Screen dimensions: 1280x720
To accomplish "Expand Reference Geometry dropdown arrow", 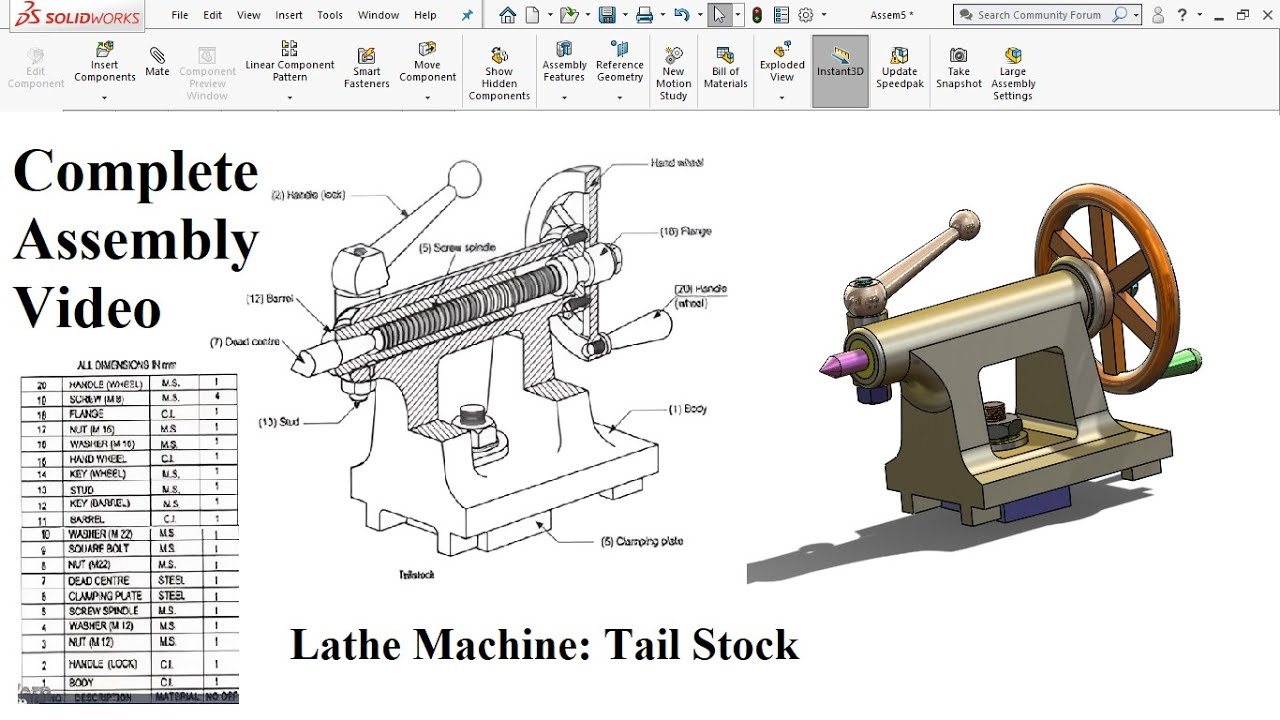I will pos(619,98).
